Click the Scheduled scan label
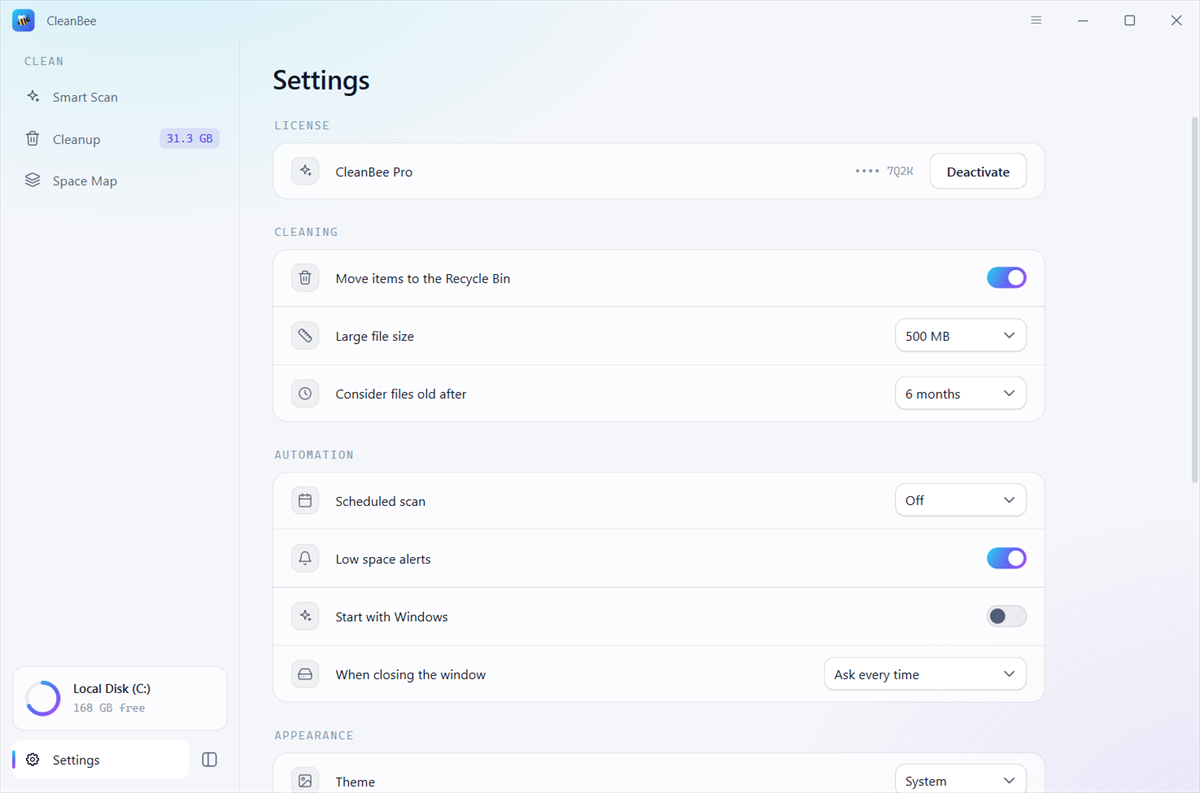The image size is (1200, 793). pyautogui.click(x=380, y=501)
